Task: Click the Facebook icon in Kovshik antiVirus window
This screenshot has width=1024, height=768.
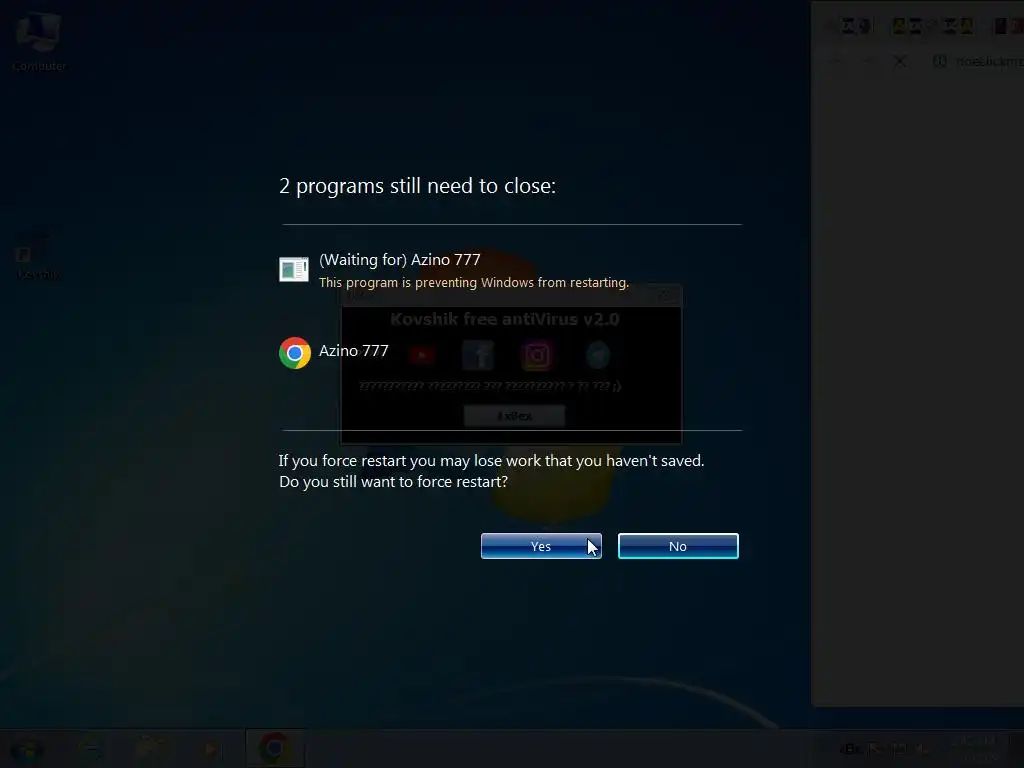Action: click(x=478, y=355)
